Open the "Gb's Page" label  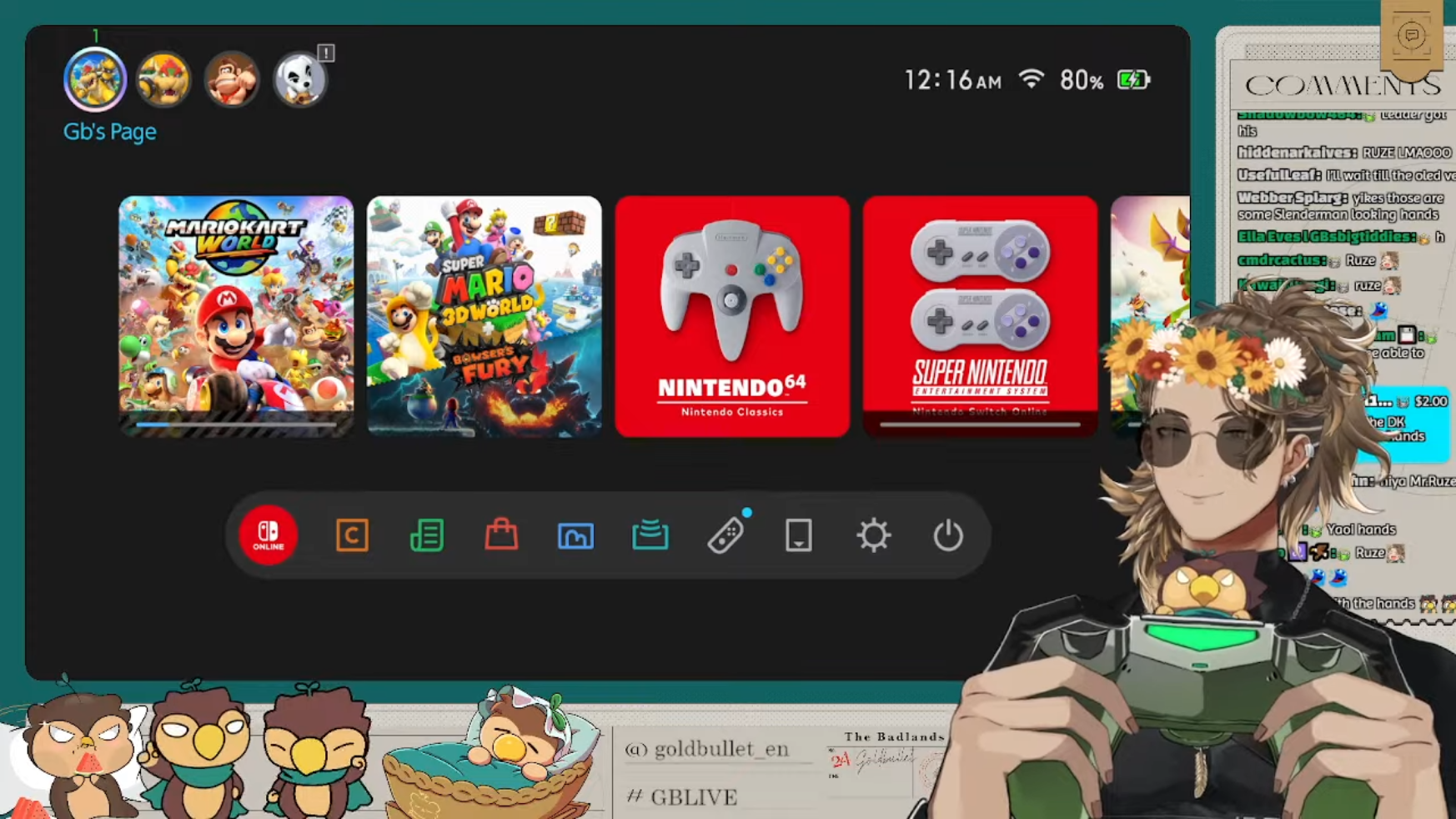click(110, 132)
